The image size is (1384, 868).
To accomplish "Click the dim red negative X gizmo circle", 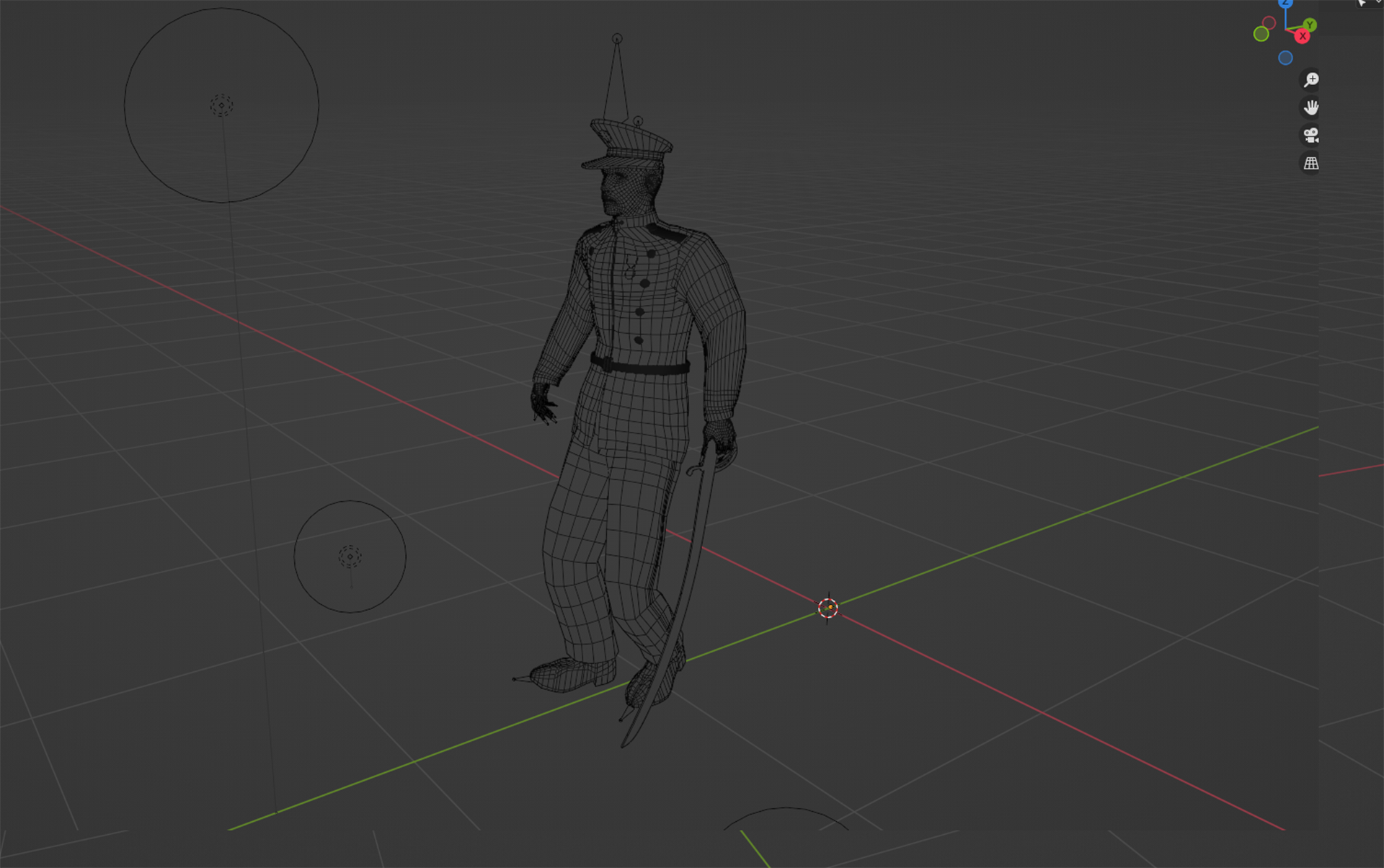I will 1269,23.
